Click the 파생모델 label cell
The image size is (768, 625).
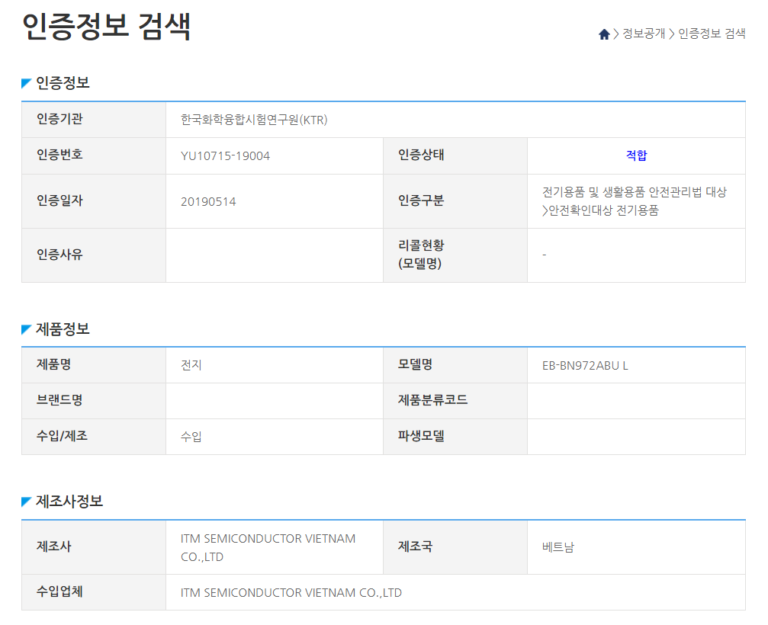click(455, 436)
